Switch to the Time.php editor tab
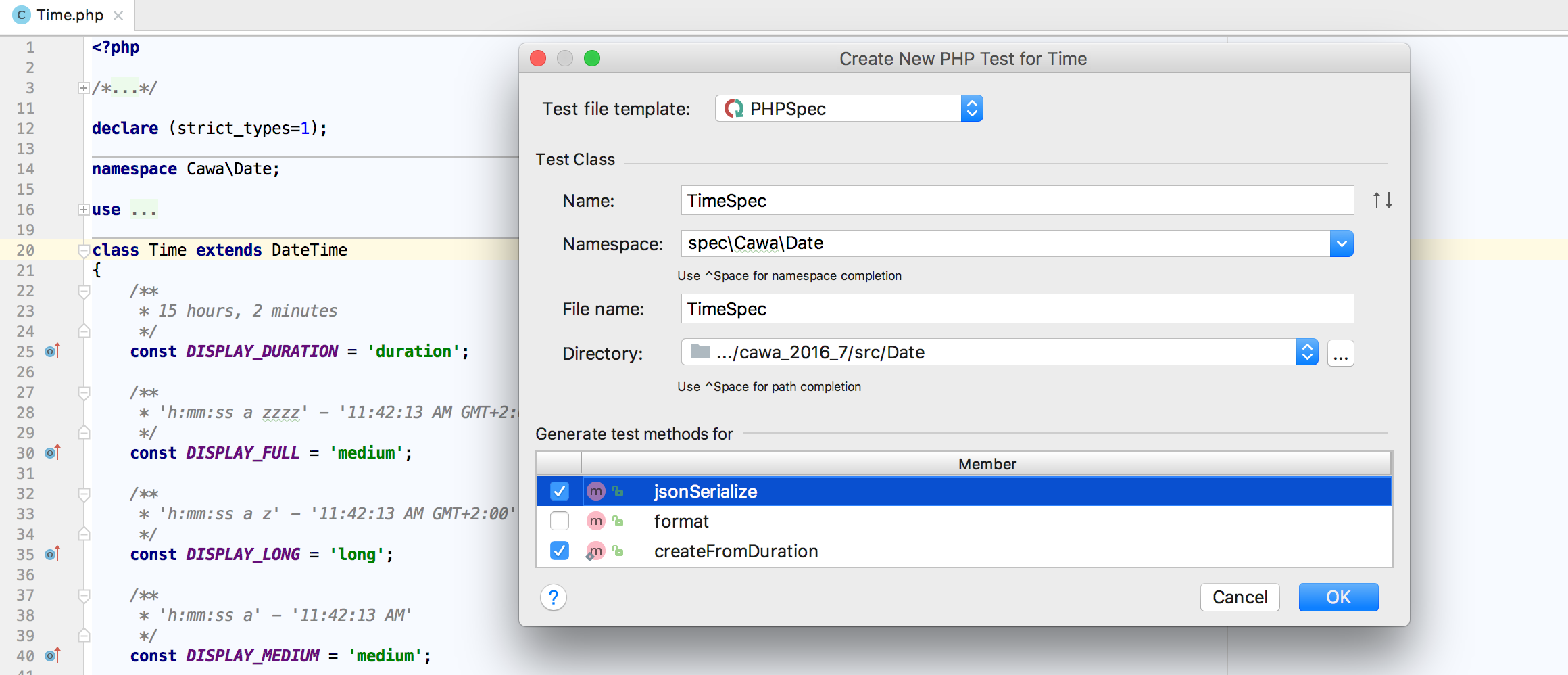 70,15
